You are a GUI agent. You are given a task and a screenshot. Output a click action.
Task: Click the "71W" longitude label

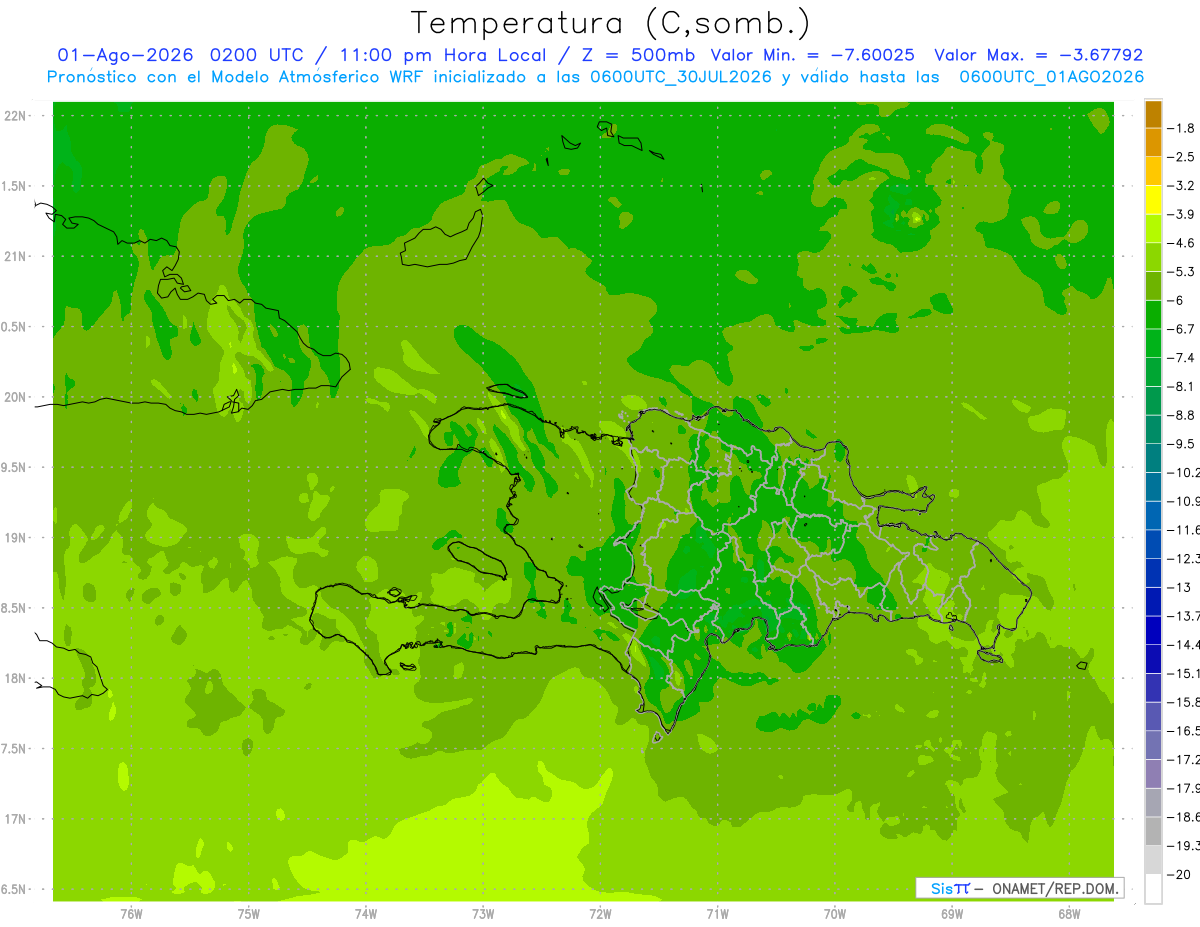click(717, 914)
